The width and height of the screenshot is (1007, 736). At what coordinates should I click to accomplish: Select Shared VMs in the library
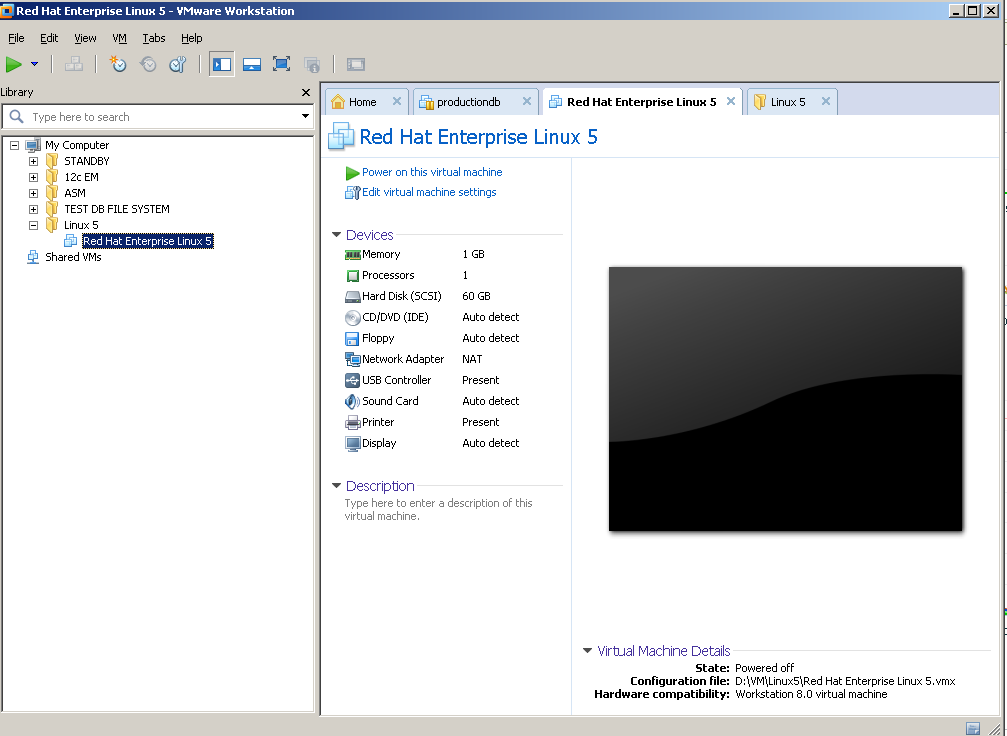pyautogui.click(x=73, y=257)
